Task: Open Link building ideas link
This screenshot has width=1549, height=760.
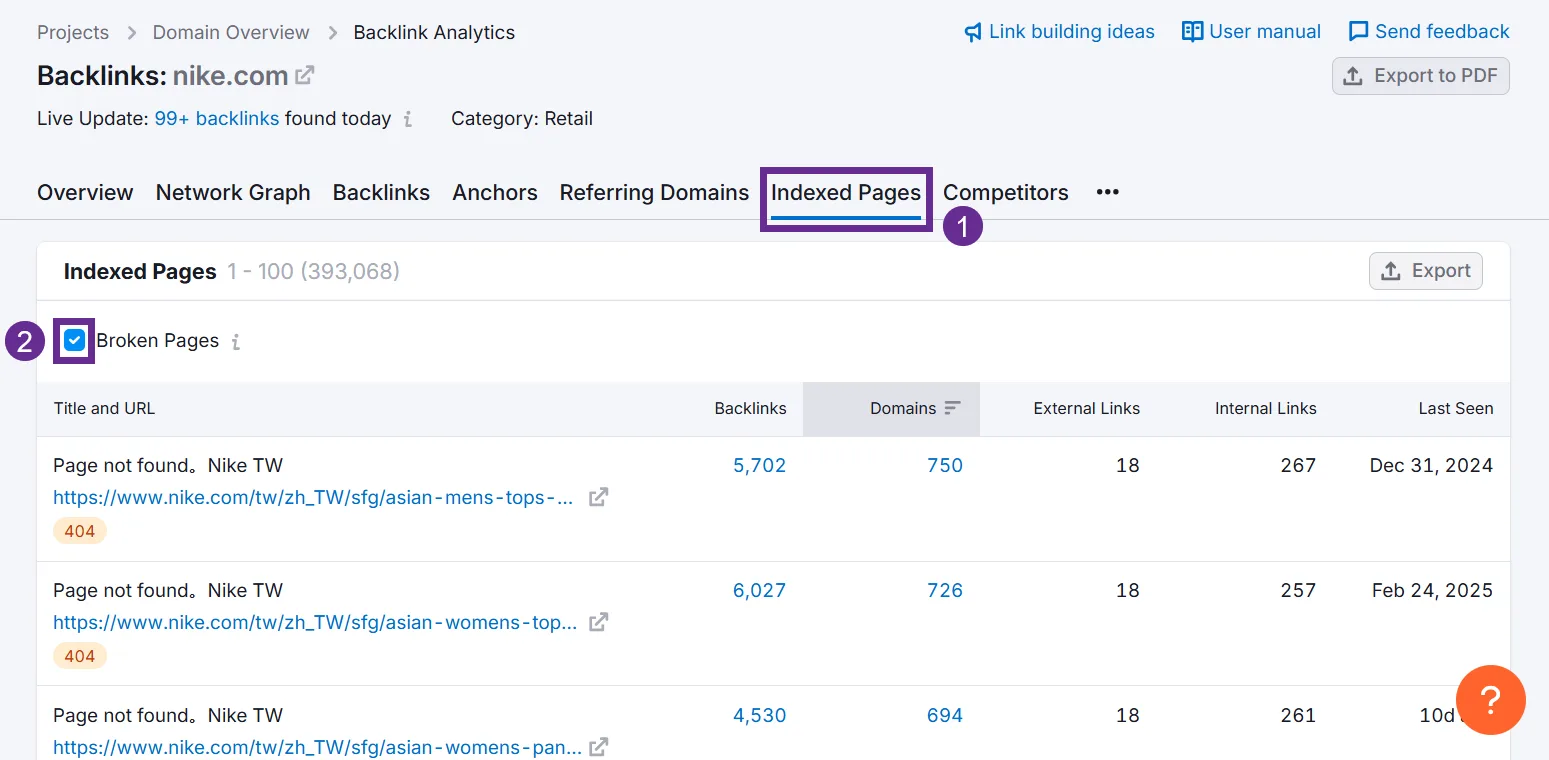Action: point(1059,32)
